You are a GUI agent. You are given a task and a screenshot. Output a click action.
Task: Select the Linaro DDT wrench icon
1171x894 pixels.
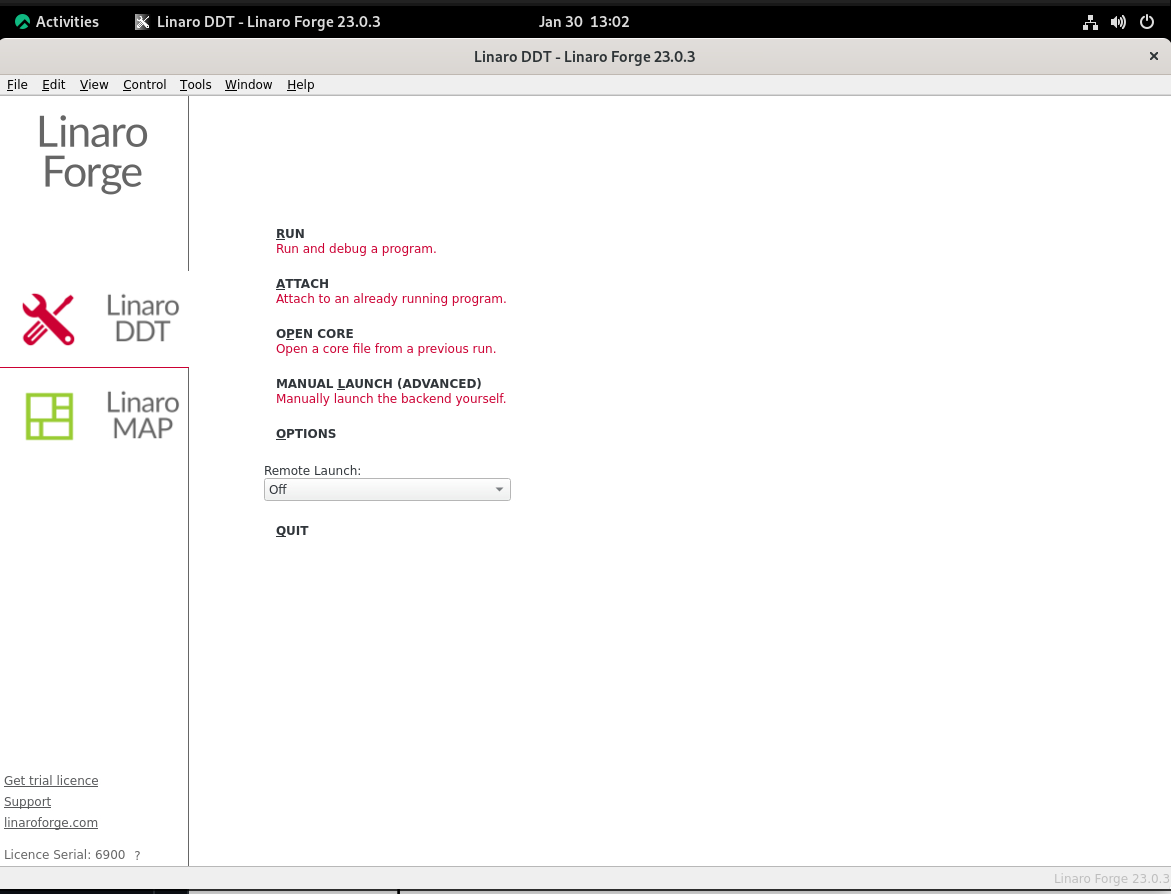coord(49,320)
